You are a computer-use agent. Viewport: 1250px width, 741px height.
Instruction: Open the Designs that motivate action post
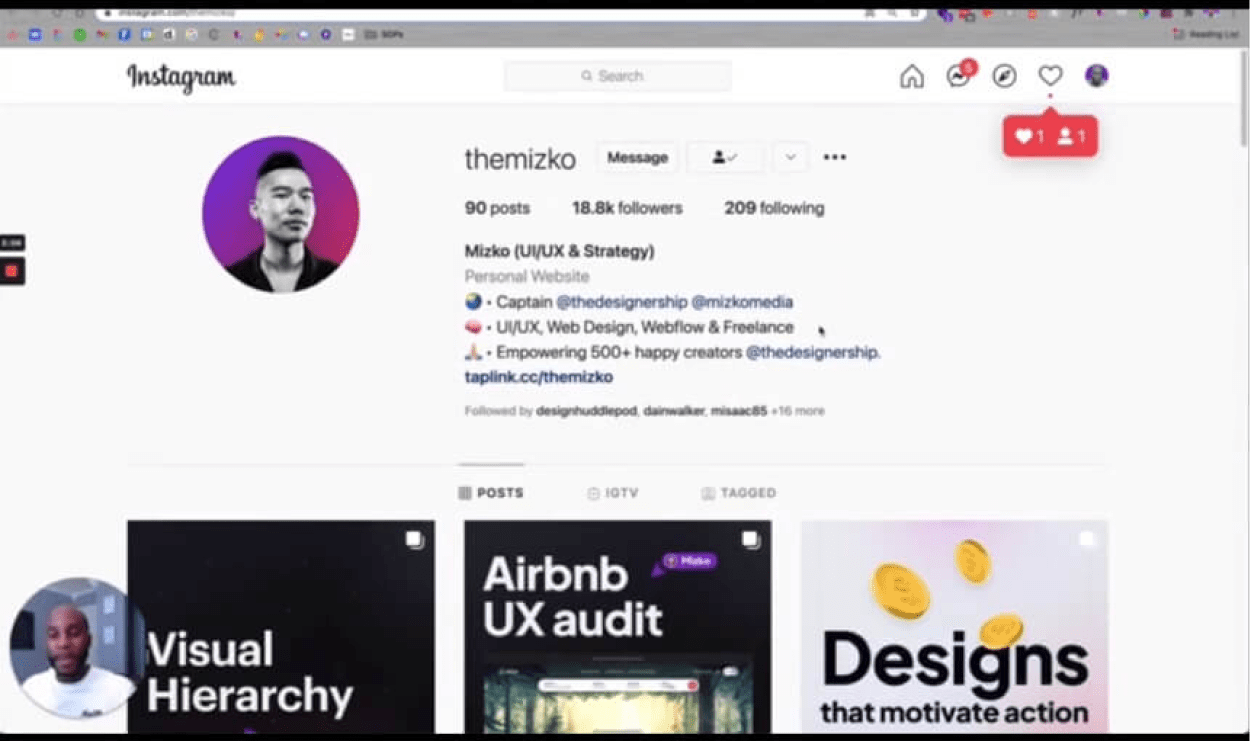coord(954,627)
